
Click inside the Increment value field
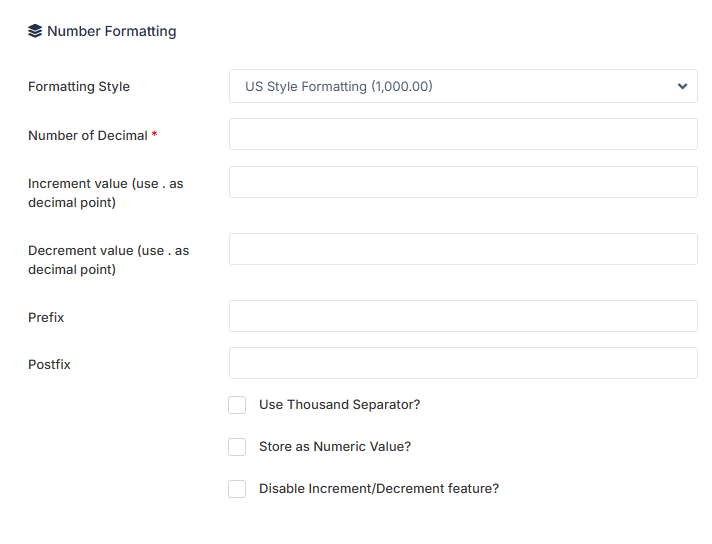pos(463,182)
